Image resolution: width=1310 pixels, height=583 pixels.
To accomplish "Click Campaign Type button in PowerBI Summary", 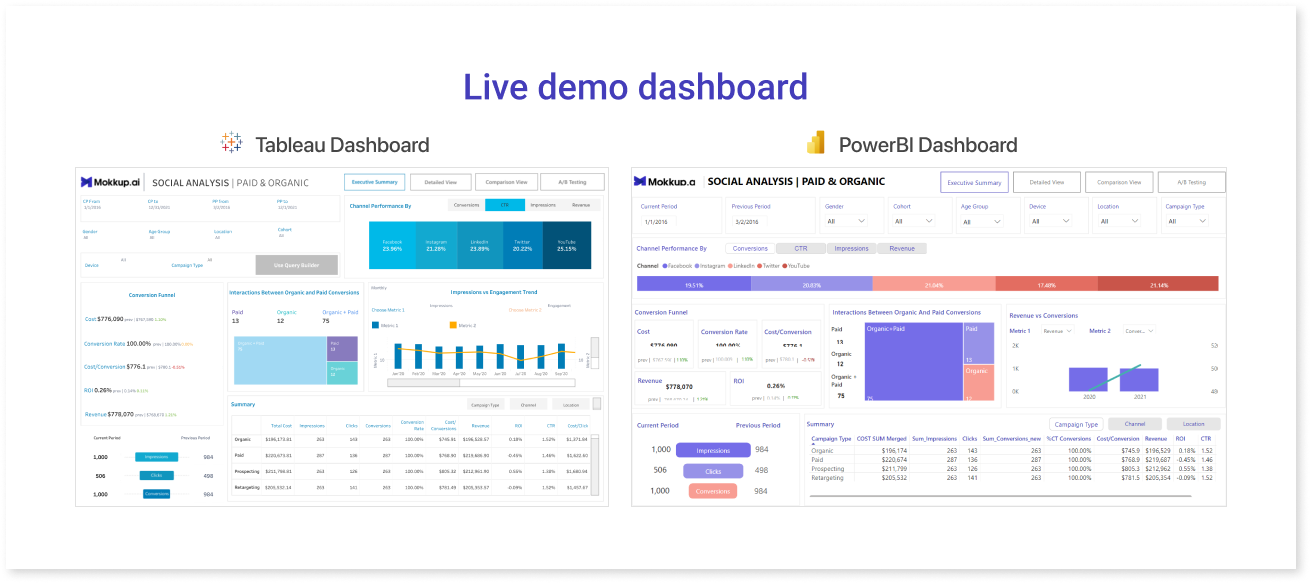I will [1076, 424].
